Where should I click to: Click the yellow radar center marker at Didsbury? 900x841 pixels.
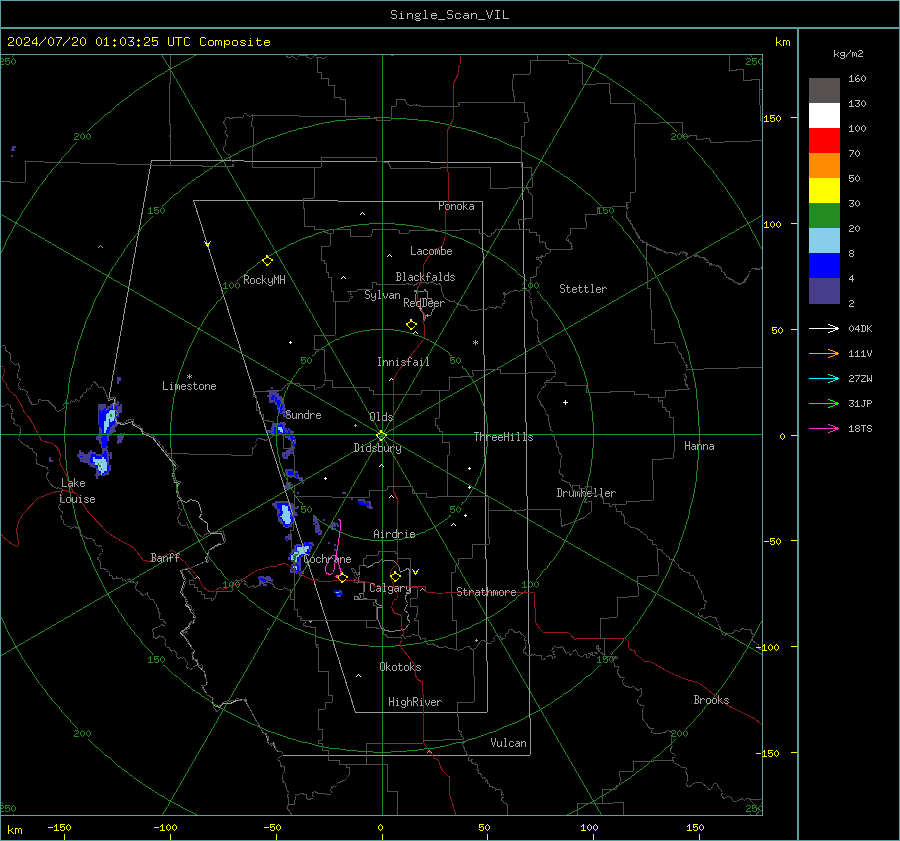[x=381, y=436]
